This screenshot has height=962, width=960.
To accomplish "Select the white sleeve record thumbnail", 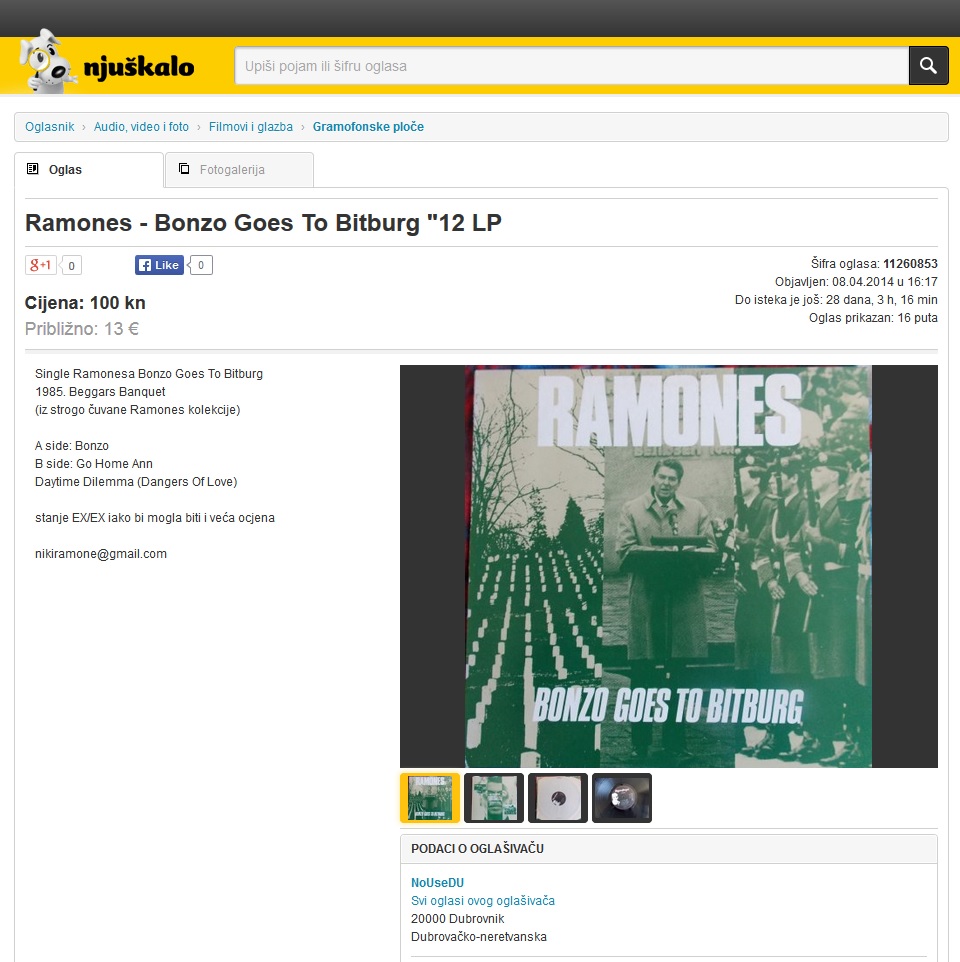I will pos(558,798).
